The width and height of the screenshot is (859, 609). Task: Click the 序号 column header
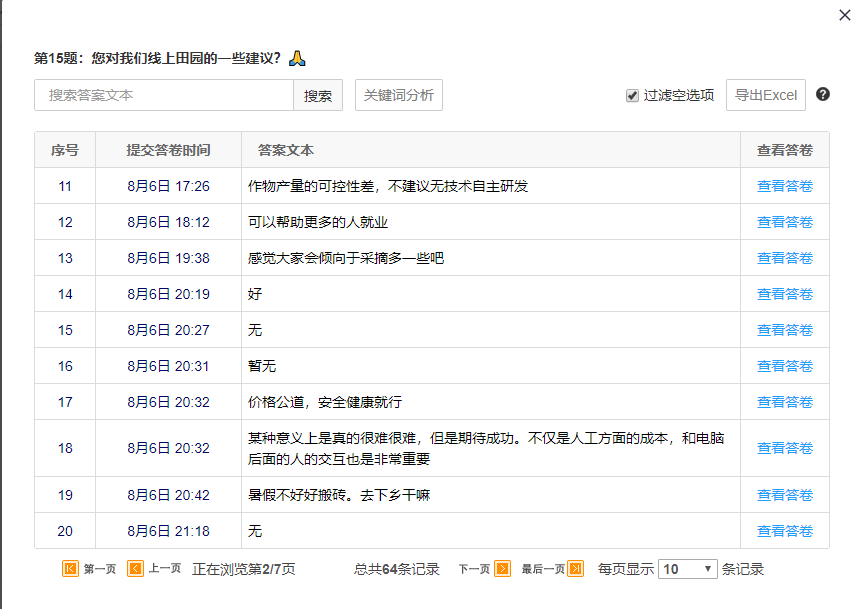[65, 150]
